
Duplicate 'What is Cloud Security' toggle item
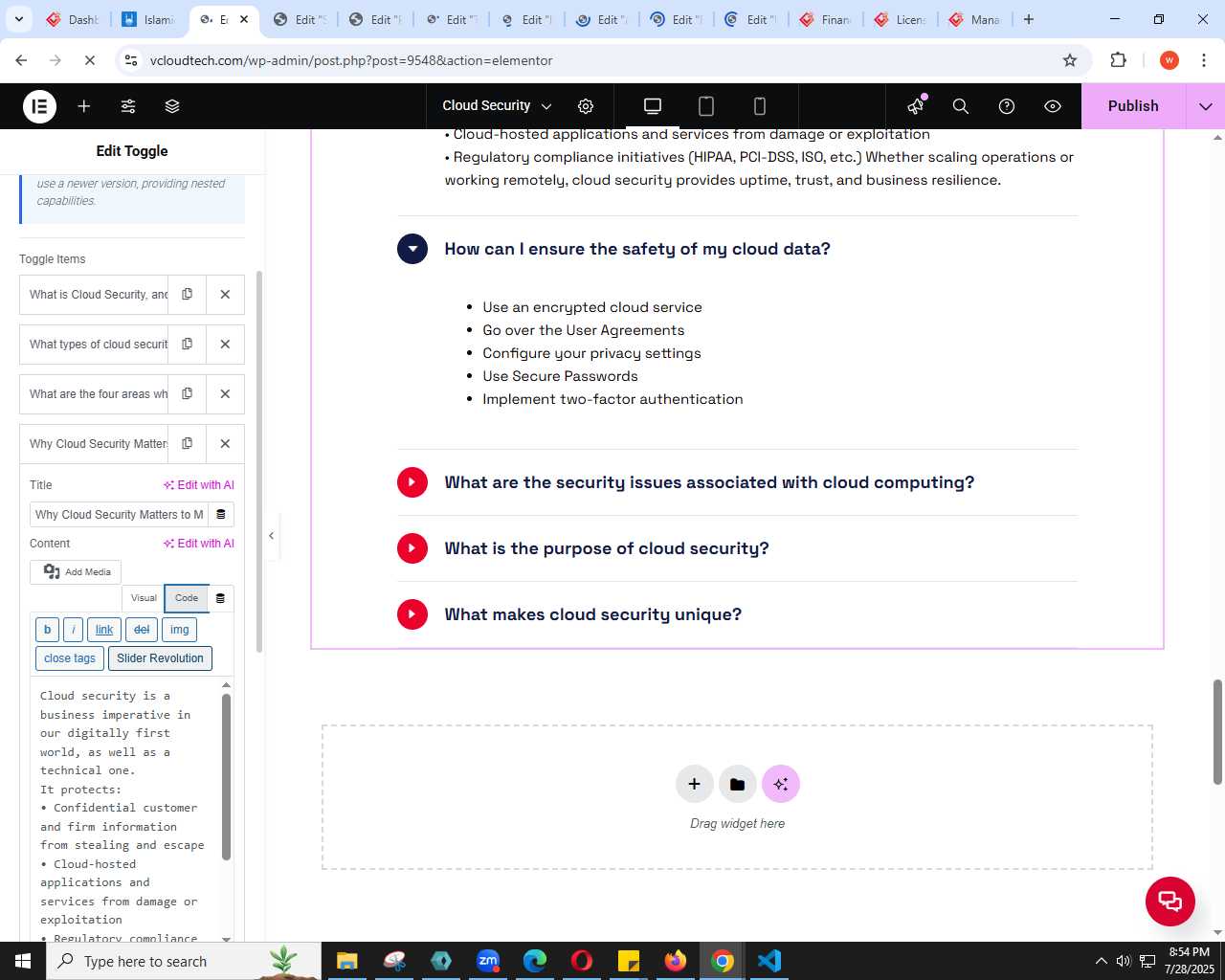pyautogui.click(x=188, y=295)
